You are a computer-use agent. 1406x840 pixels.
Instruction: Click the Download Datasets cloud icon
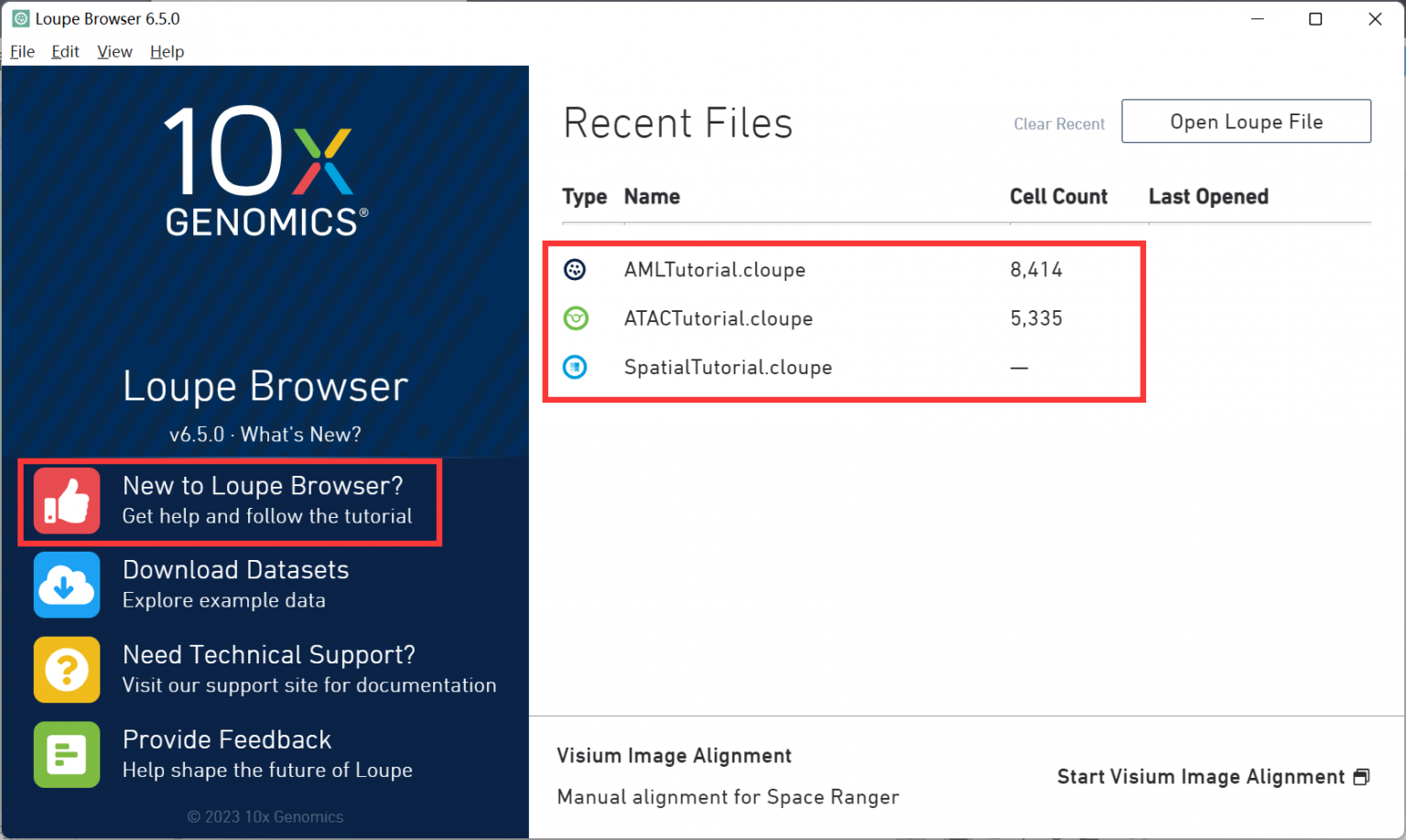click(66, 585)
